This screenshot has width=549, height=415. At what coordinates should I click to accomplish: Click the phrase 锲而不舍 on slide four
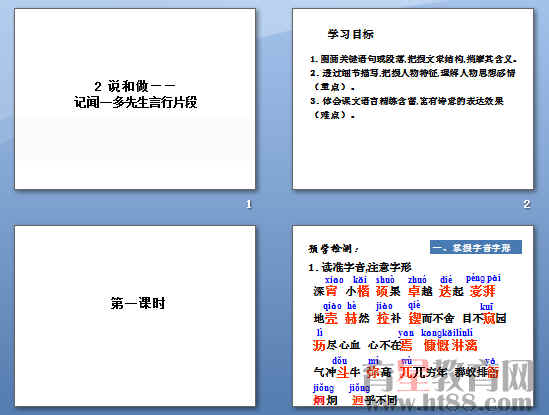point(431,318)
